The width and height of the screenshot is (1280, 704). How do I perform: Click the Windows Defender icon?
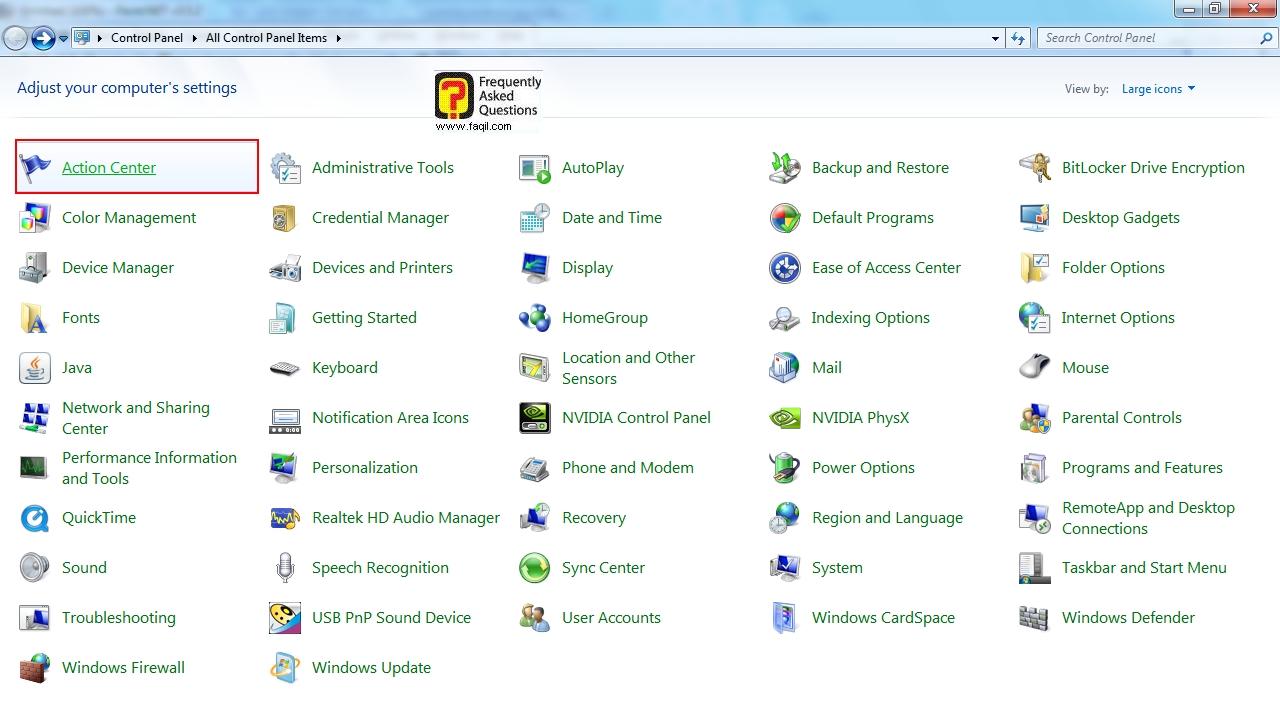pos(1035,618)
